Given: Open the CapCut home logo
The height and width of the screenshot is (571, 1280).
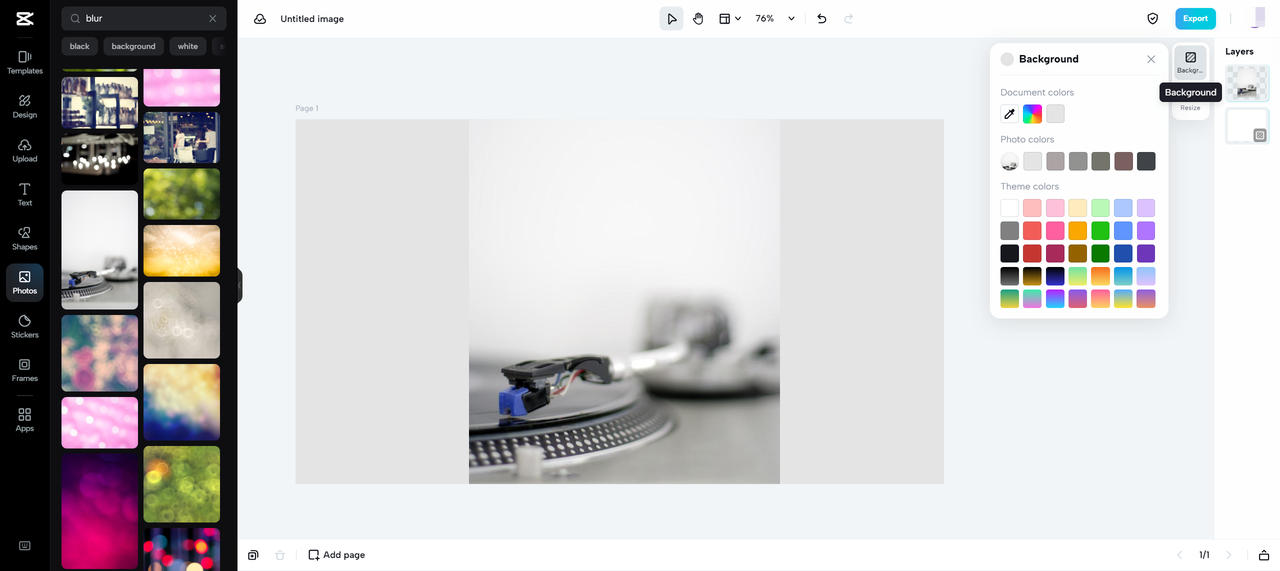Looking at the screenshot, I should 24,18.
